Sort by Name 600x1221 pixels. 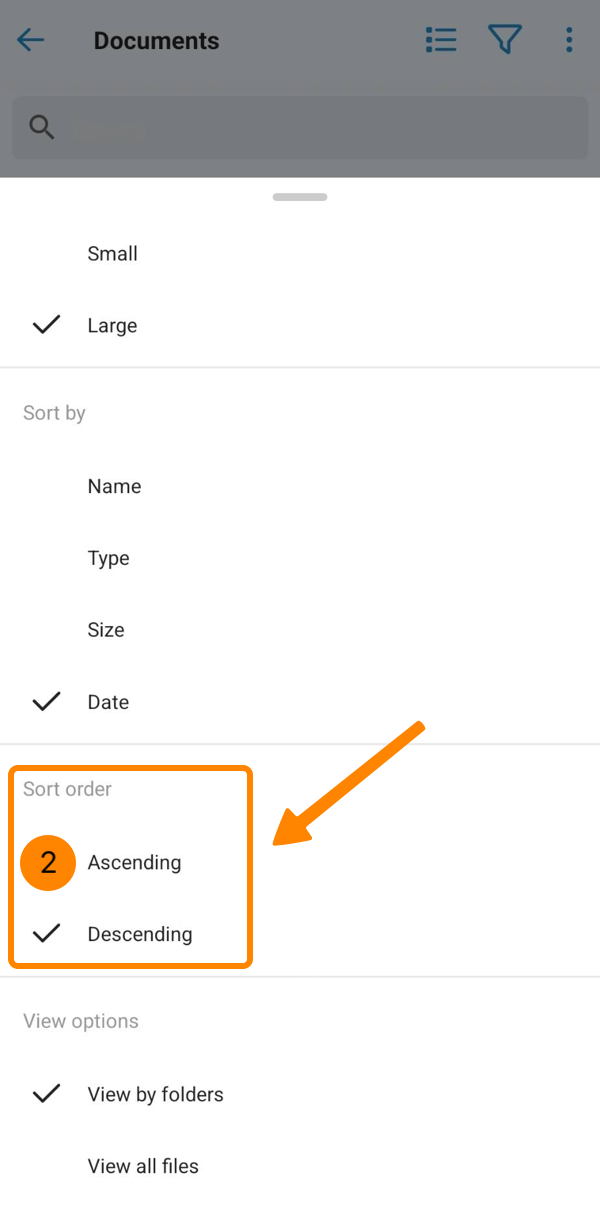[114, 486]
